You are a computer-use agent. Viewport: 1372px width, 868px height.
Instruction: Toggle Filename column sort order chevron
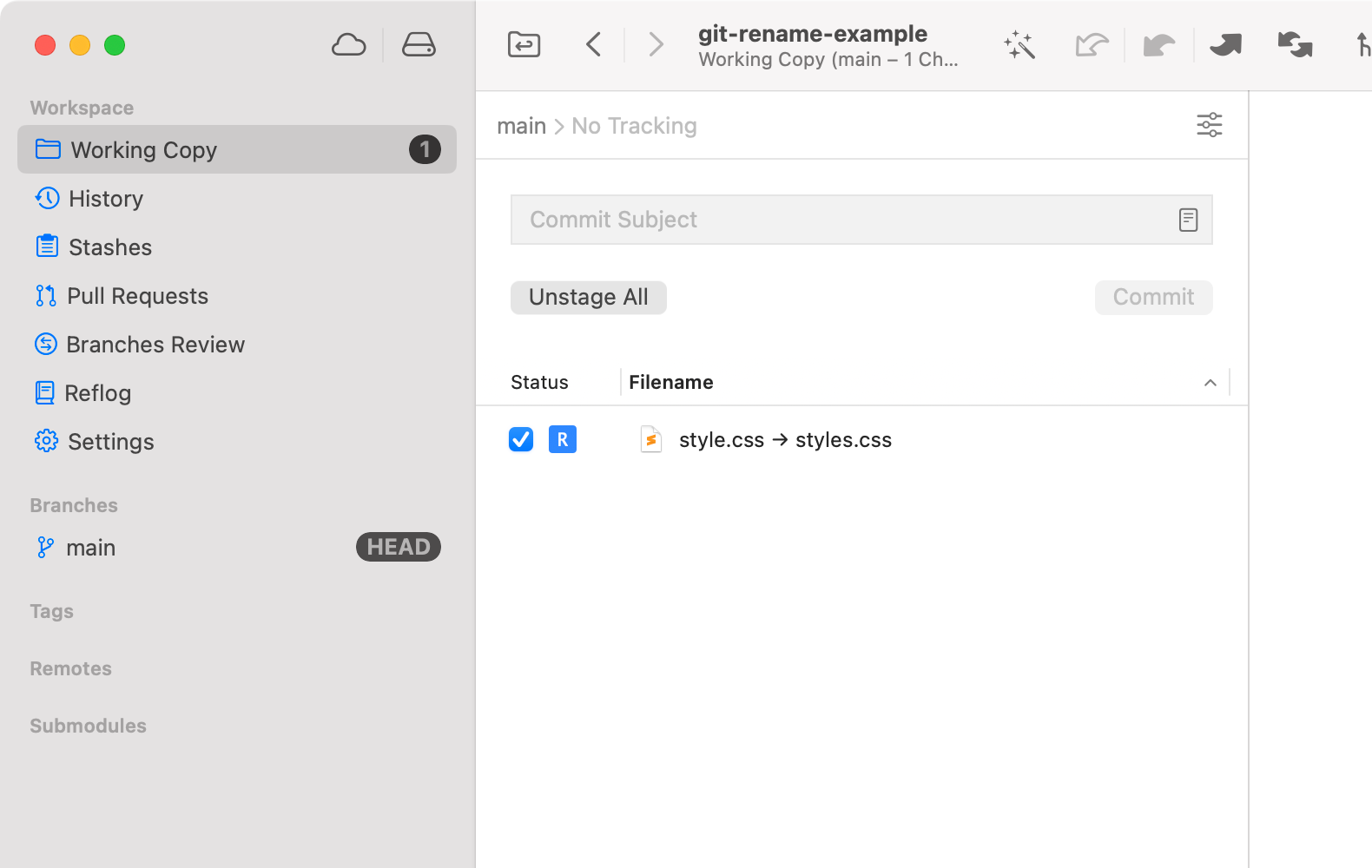click(1210, 383)
